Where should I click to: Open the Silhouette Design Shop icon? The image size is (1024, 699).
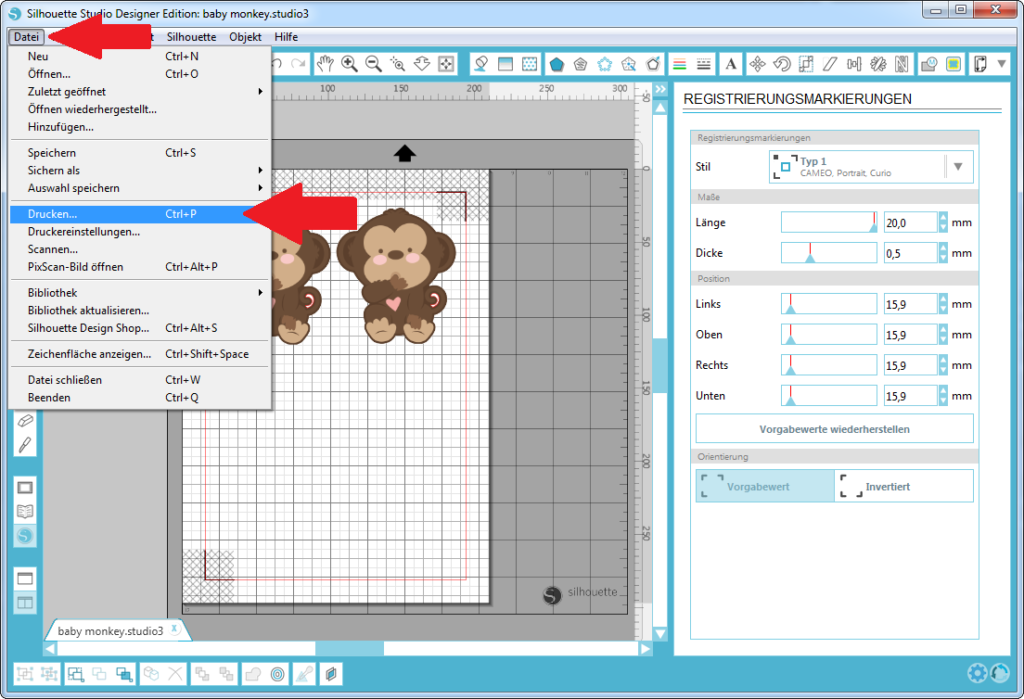(x=26, y=535)
